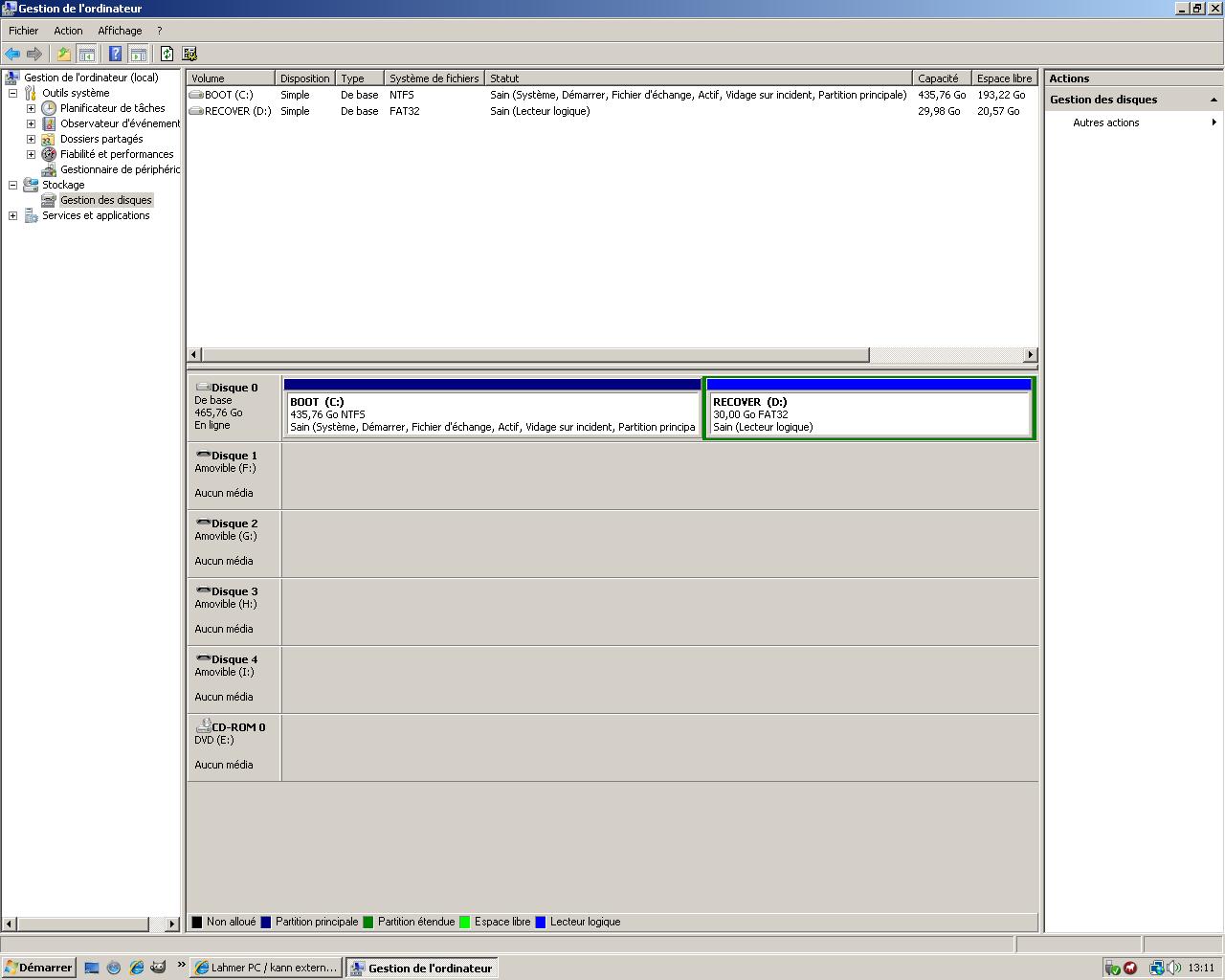Open the ? help menu
1225x980 pixels.
click(x=160, y=31)
